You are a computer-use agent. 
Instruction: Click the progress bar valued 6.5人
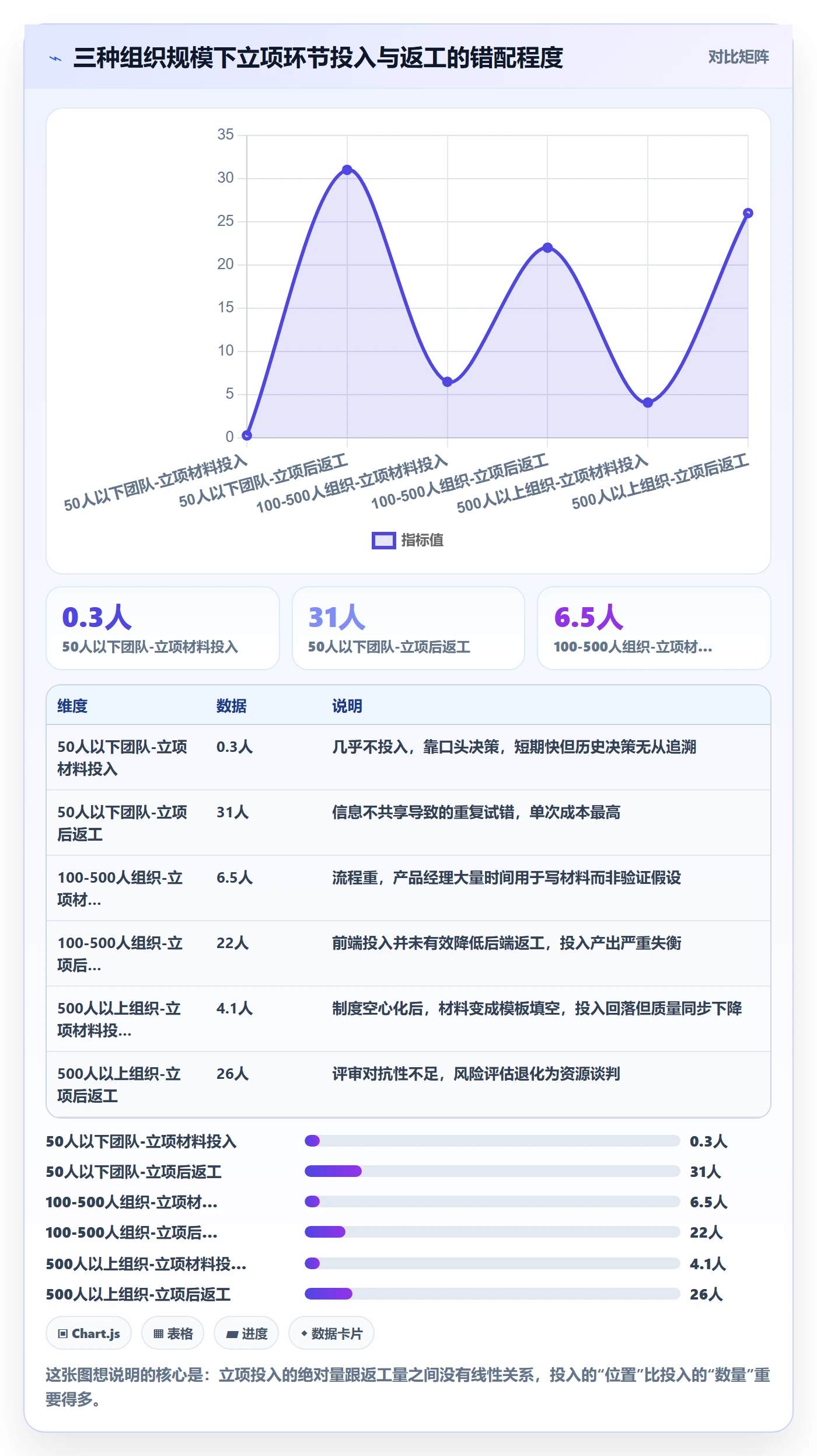(x=493, y=1201)
